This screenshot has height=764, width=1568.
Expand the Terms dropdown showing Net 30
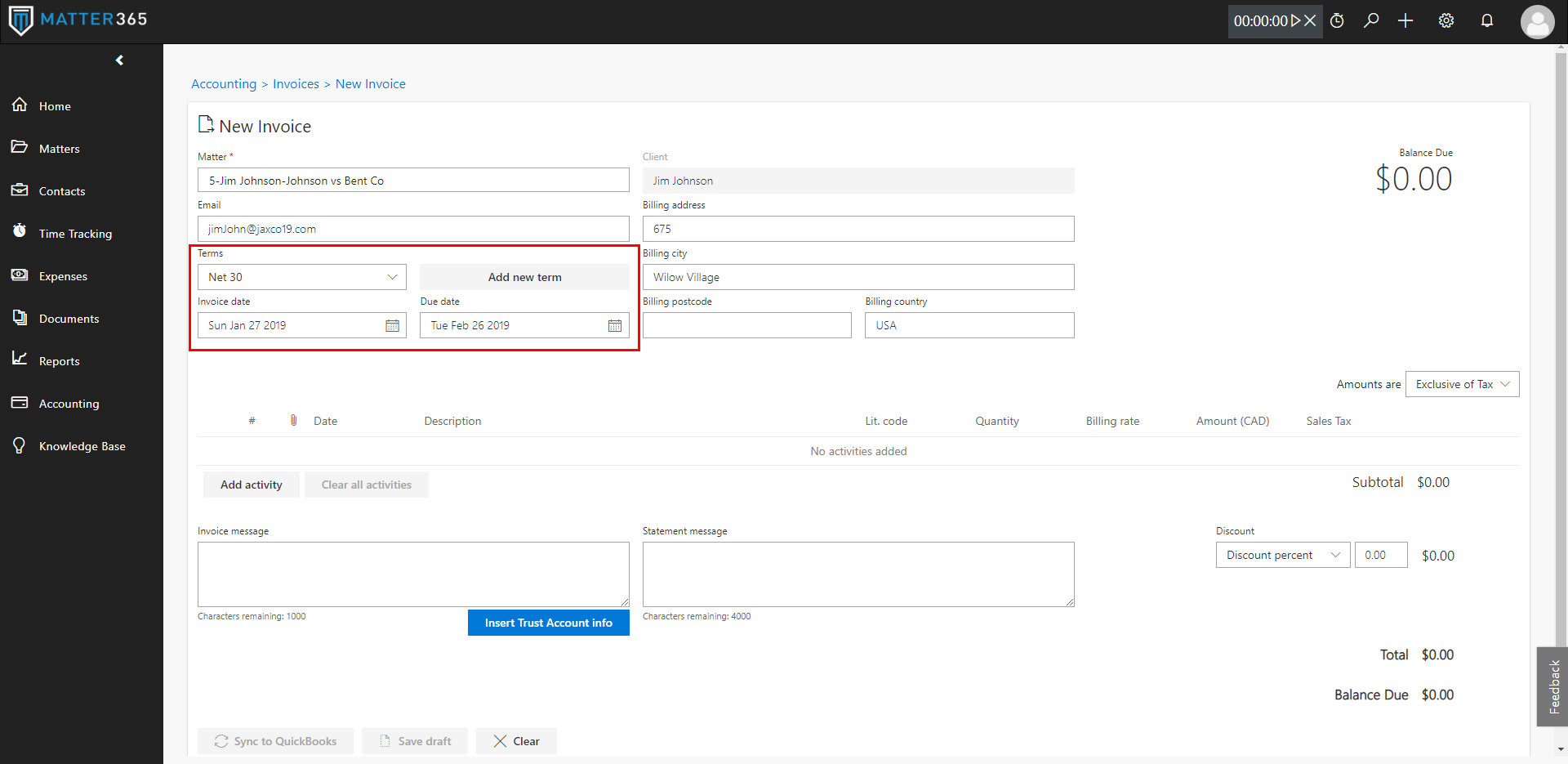tap(302, 277)
